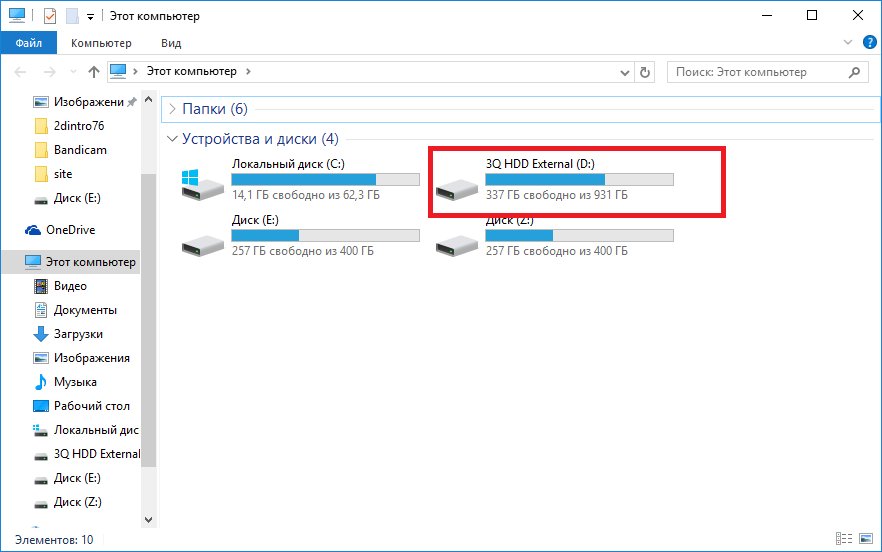Viewport: 882px width, 552px height.
Task: Select Загрузки in the navigation pane
Action: 78,334
